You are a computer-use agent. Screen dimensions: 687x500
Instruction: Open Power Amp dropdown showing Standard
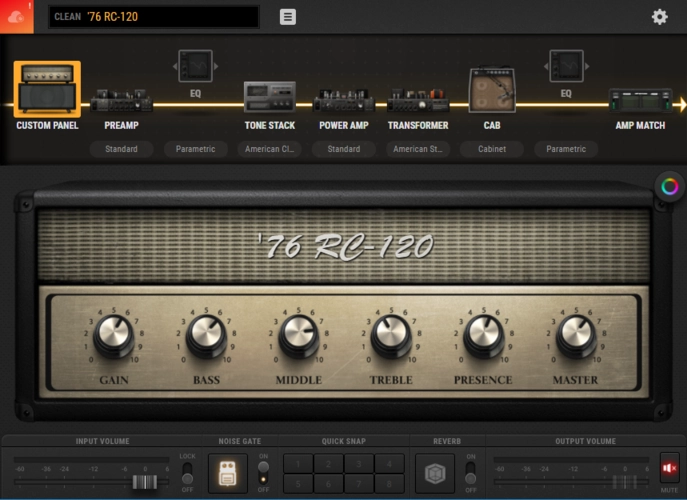click(x=344, y=149)
